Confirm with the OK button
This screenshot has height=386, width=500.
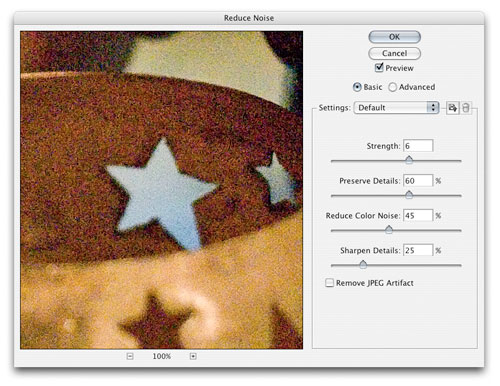(394, 37)
